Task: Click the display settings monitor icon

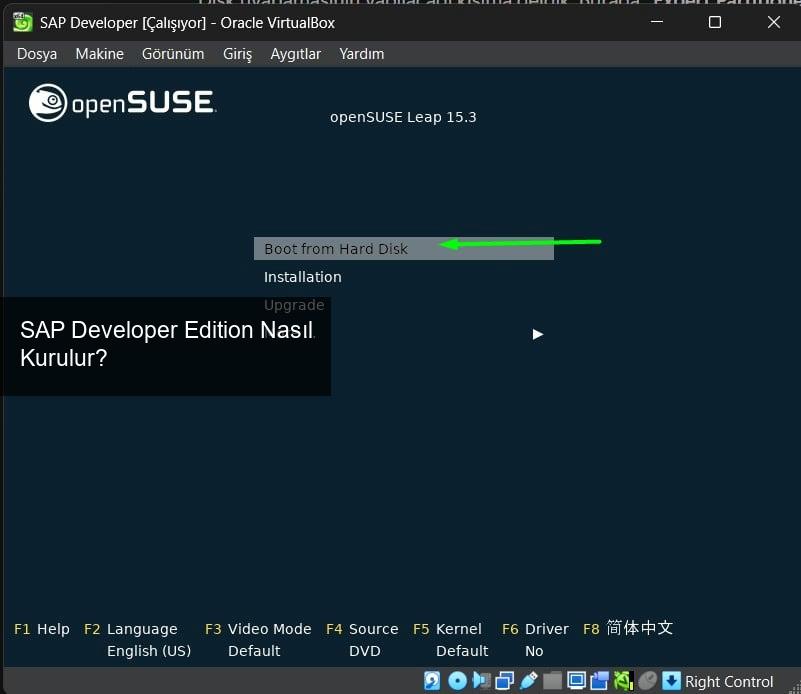Action: point(576,682)
